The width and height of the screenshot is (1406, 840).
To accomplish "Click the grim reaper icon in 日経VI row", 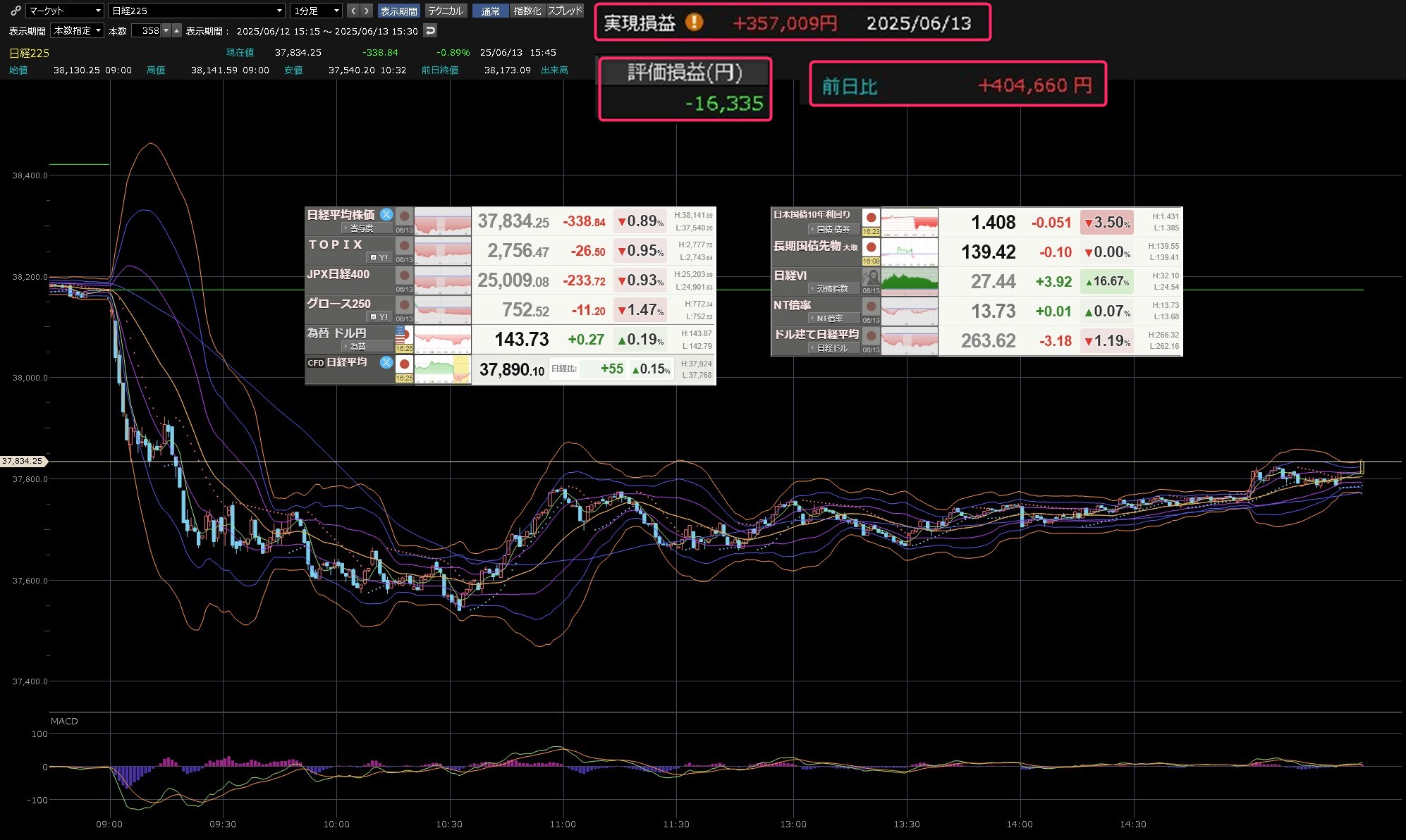I will pos(872,277).
